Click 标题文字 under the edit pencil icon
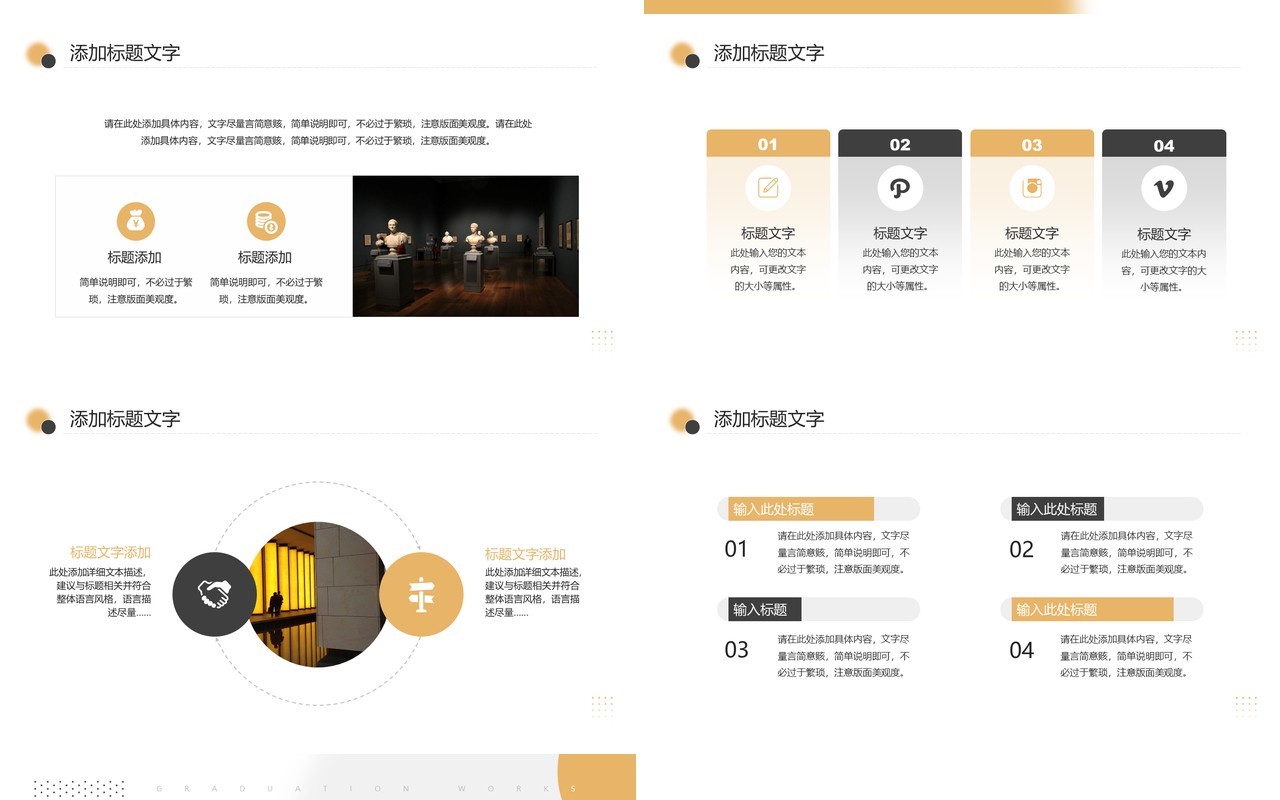The height and width of the screenshot is (800, 1280). click(x=768, y=233)
